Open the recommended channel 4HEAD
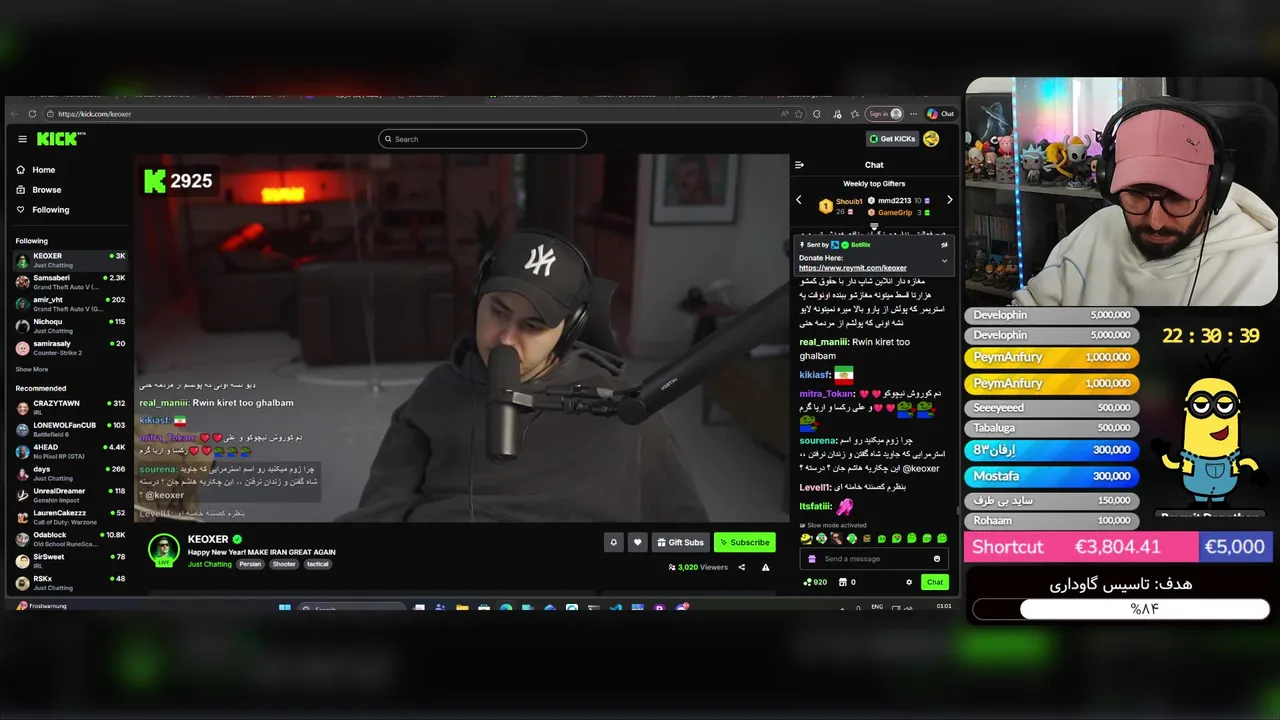 [x=70, y=451]
